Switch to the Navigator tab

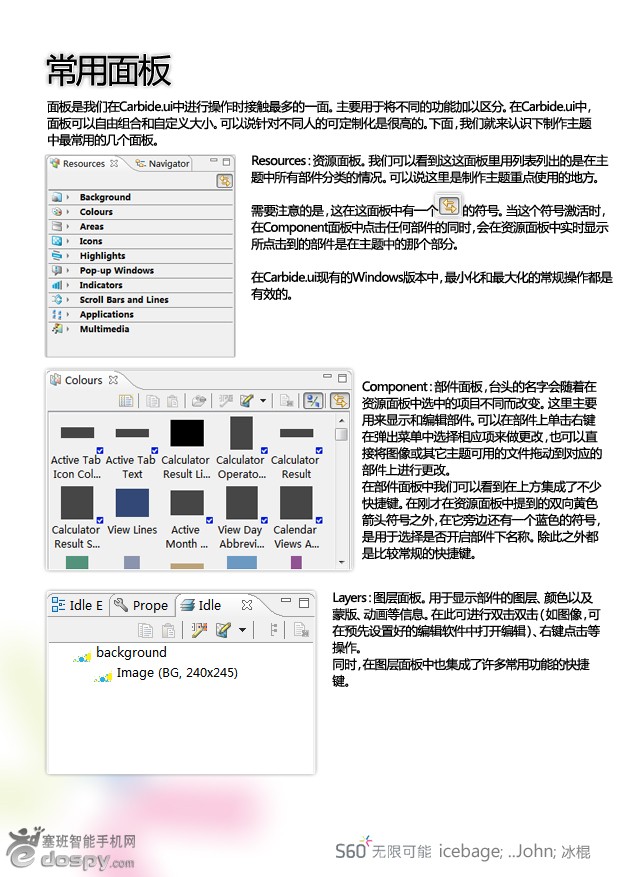tap(162, 163)
